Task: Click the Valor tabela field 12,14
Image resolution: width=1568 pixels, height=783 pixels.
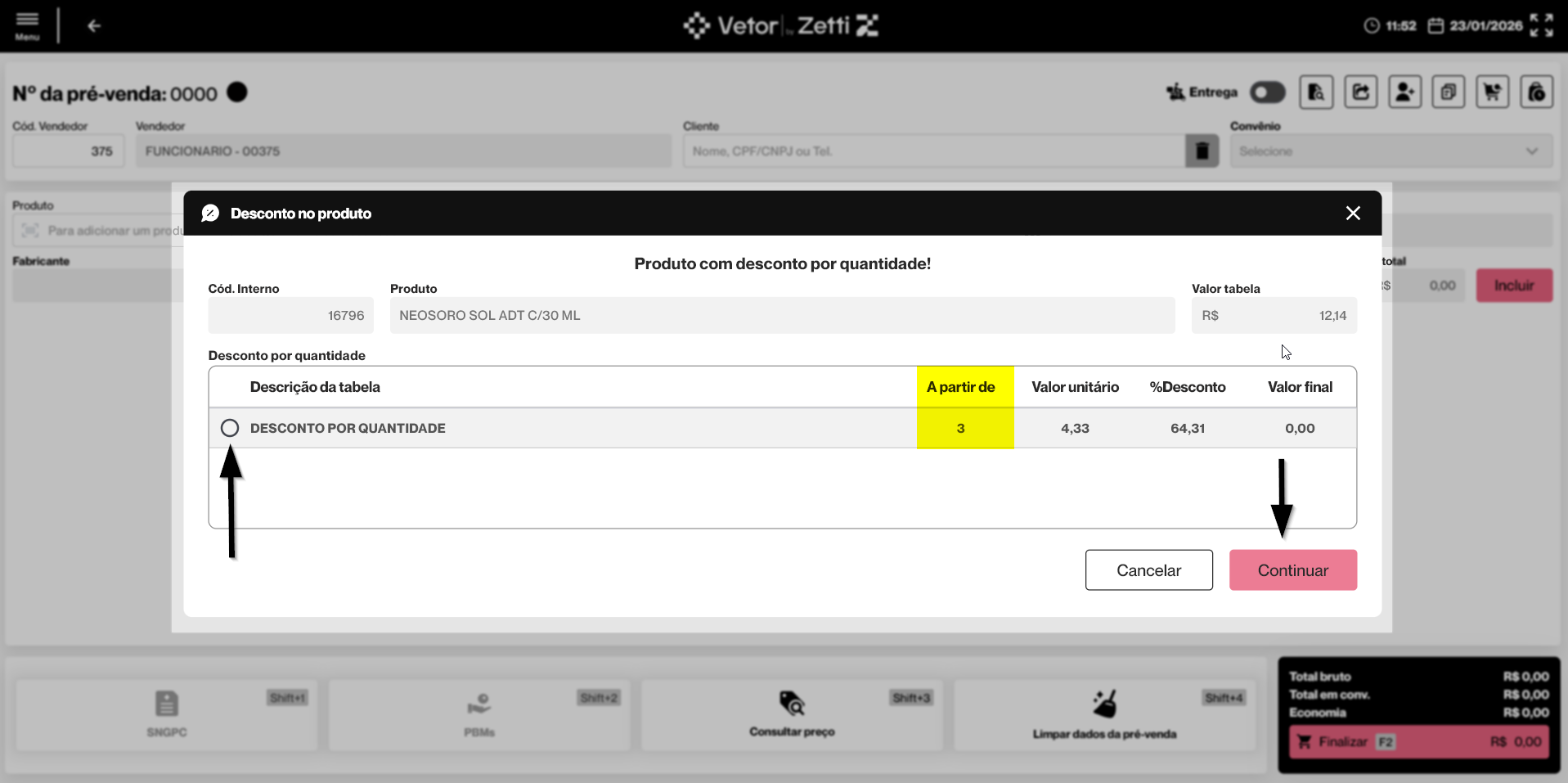Action: click(x=1274, y=315)
